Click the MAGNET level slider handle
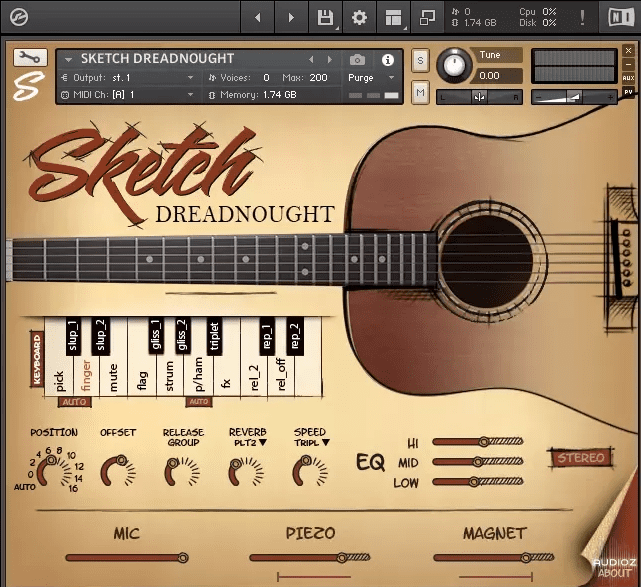 (x=526, y=558)
